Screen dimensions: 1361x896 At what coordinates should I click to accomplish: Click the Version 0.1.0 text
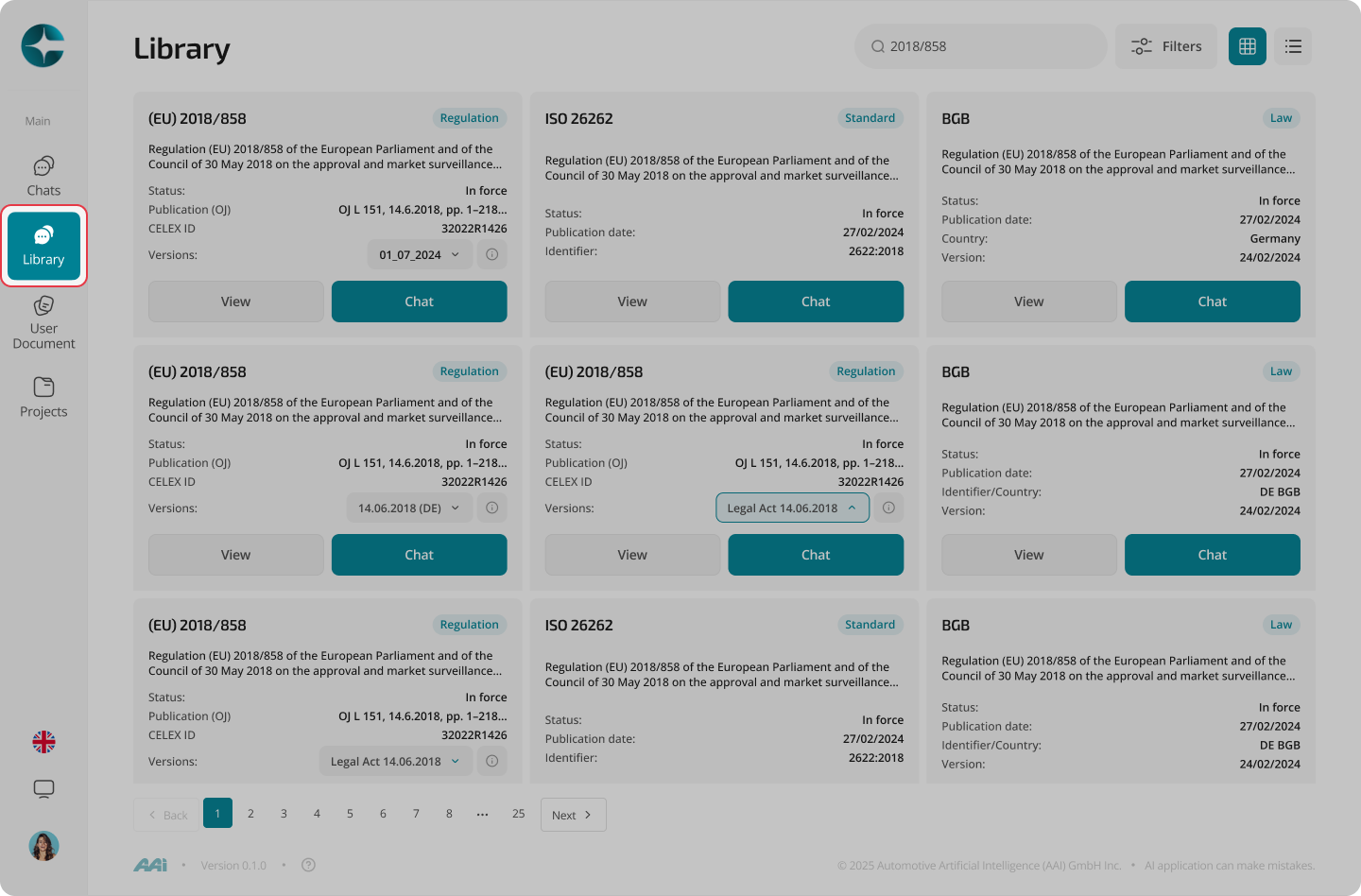coord(233,865)
